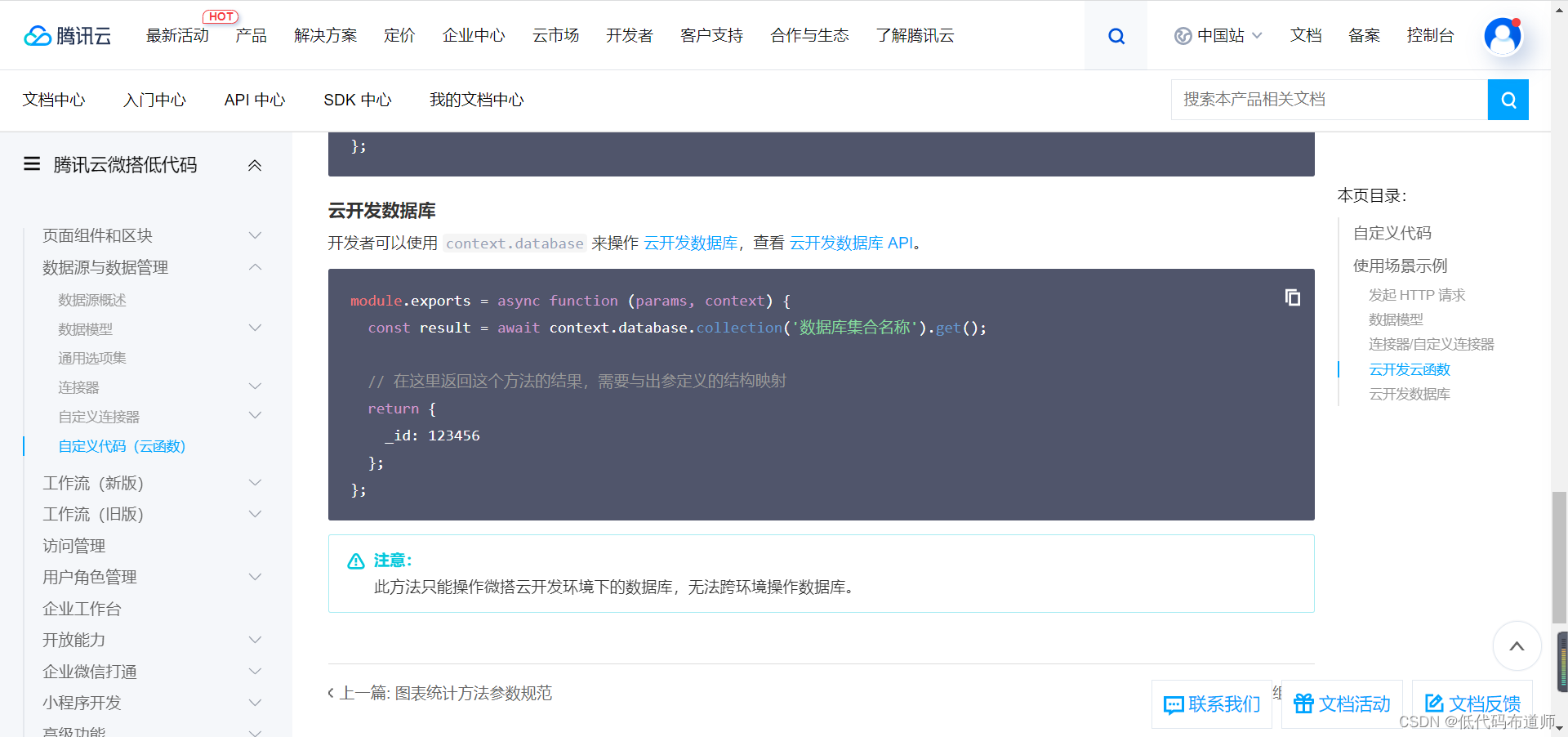Click the user avatar icon

tap(1503, 36)
